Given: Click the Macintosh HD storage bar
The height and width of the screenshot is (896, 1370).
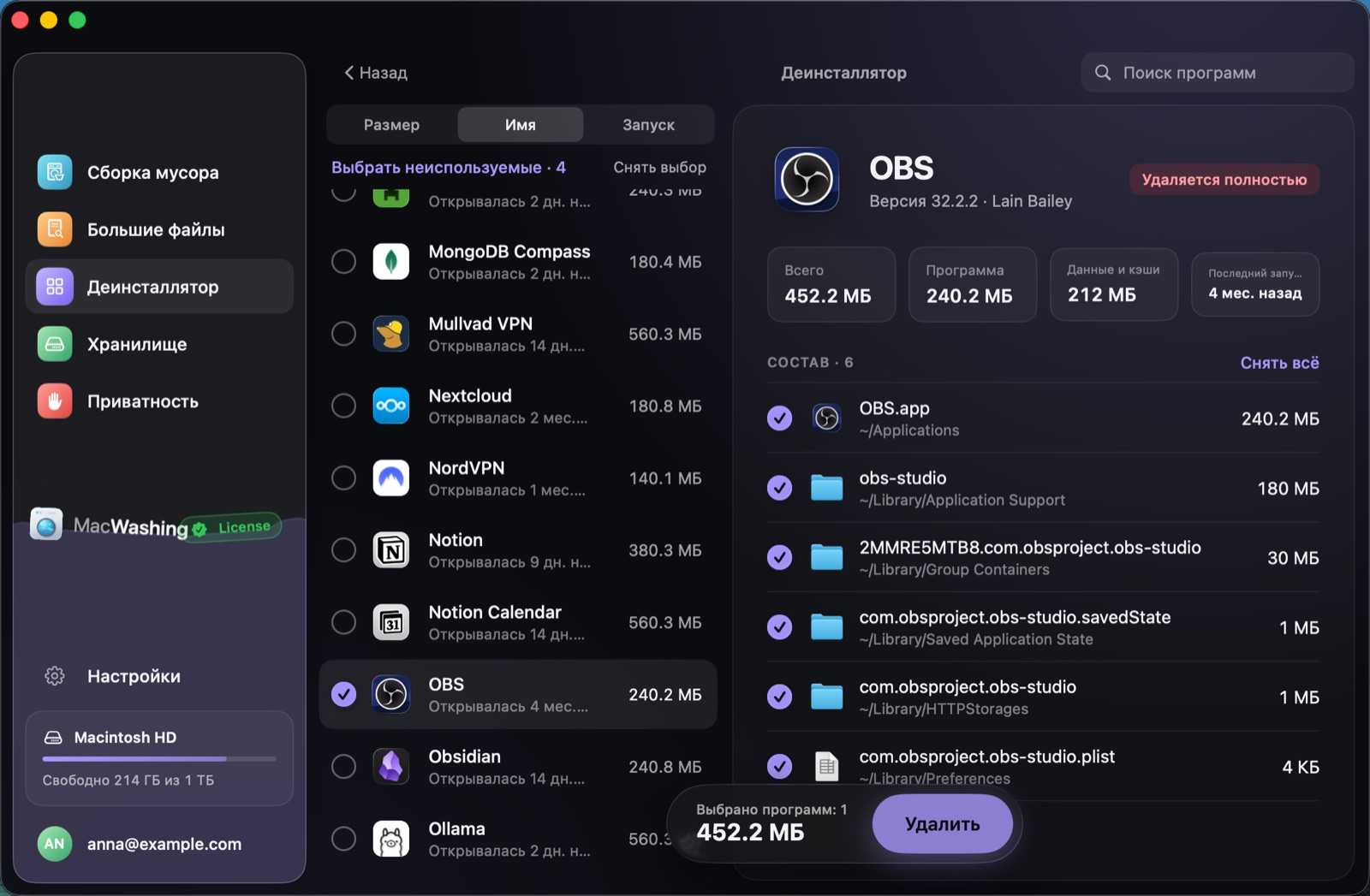Looking at the screenshot, I should click(159, 758).
